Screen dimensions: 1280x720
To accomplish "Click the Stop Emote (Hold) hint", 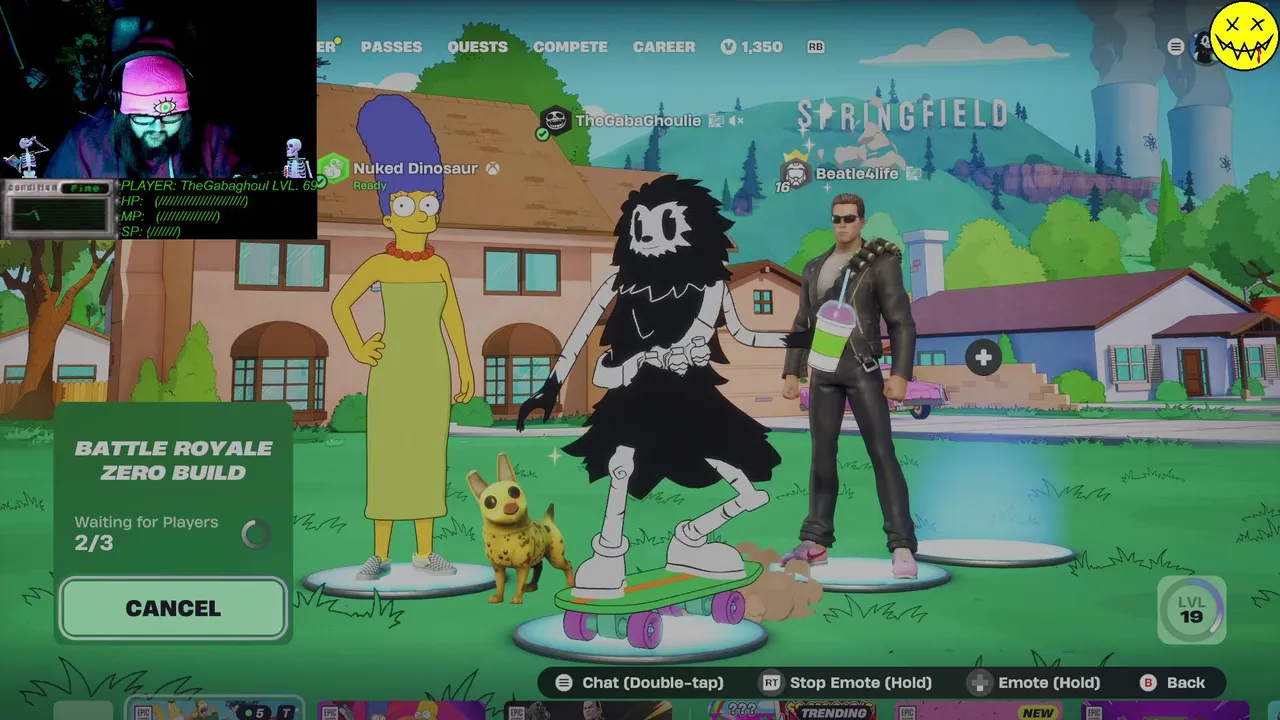I will point(846,683).
